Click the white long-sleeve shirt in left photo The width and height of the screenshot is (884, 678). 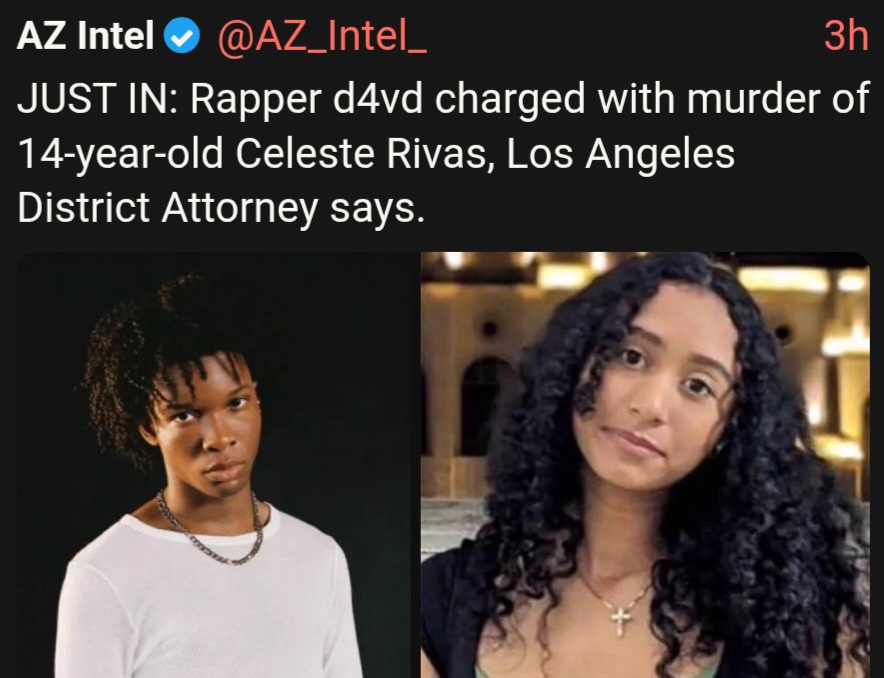click(207, 603)
